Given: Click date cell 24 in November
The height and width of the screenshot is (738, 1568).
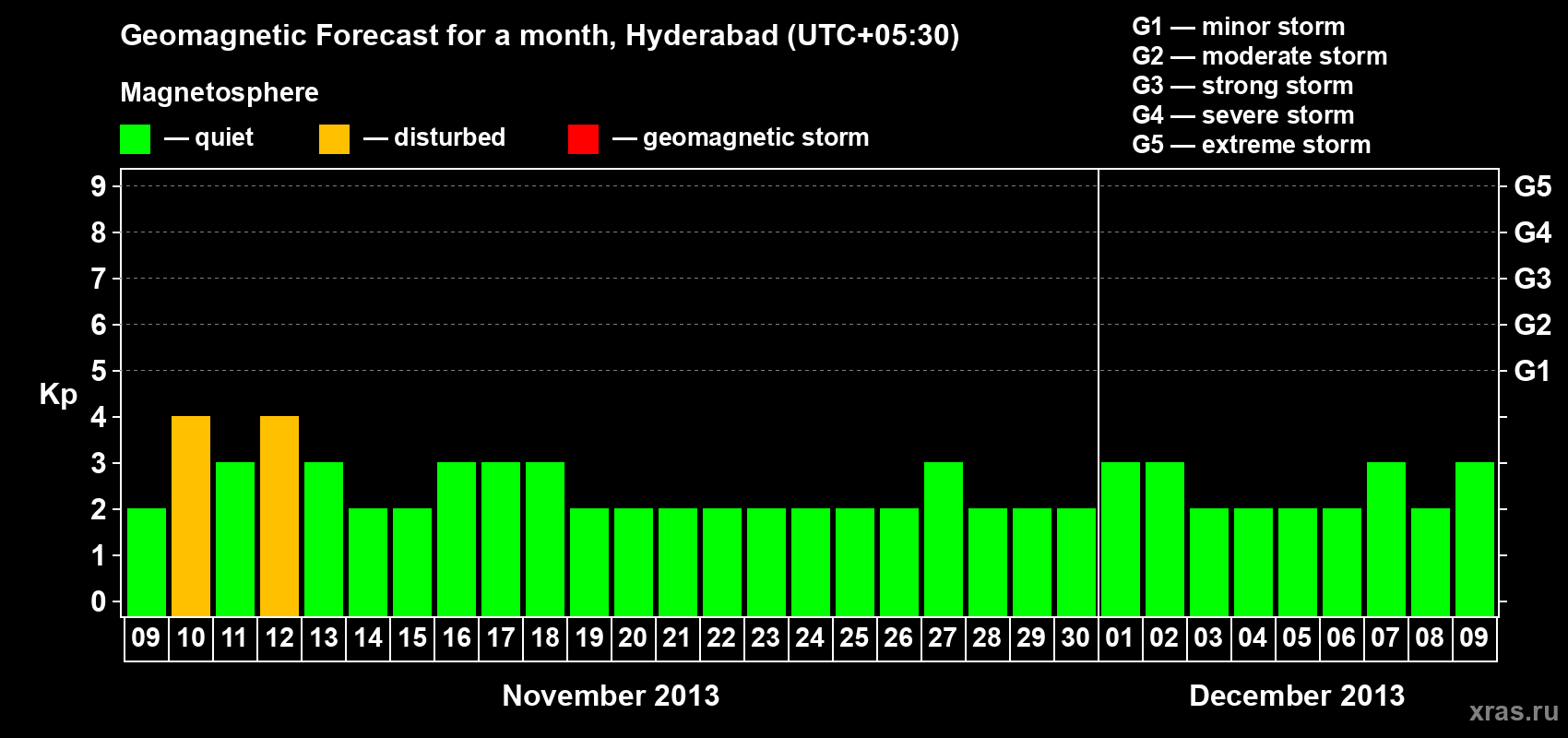Looking at the screenshot, I should 811,638.
